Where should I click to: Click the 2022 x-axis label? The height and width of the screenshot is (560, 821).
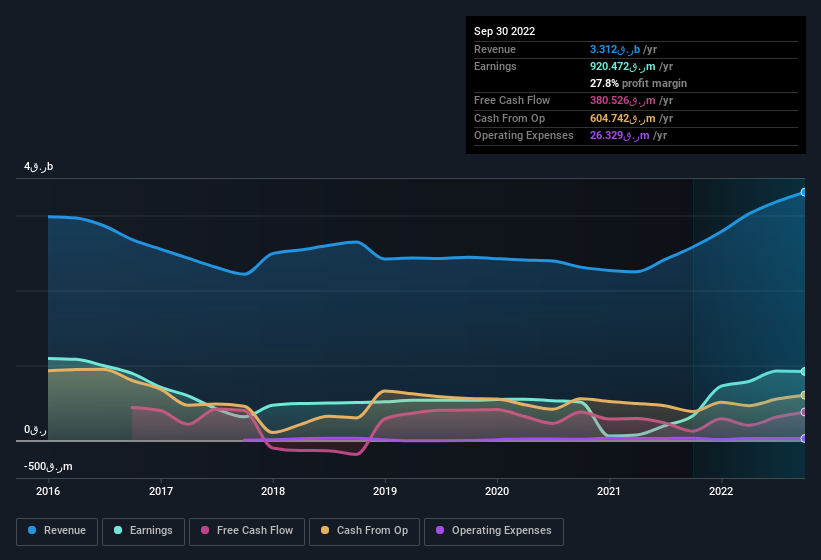[721, 491]
